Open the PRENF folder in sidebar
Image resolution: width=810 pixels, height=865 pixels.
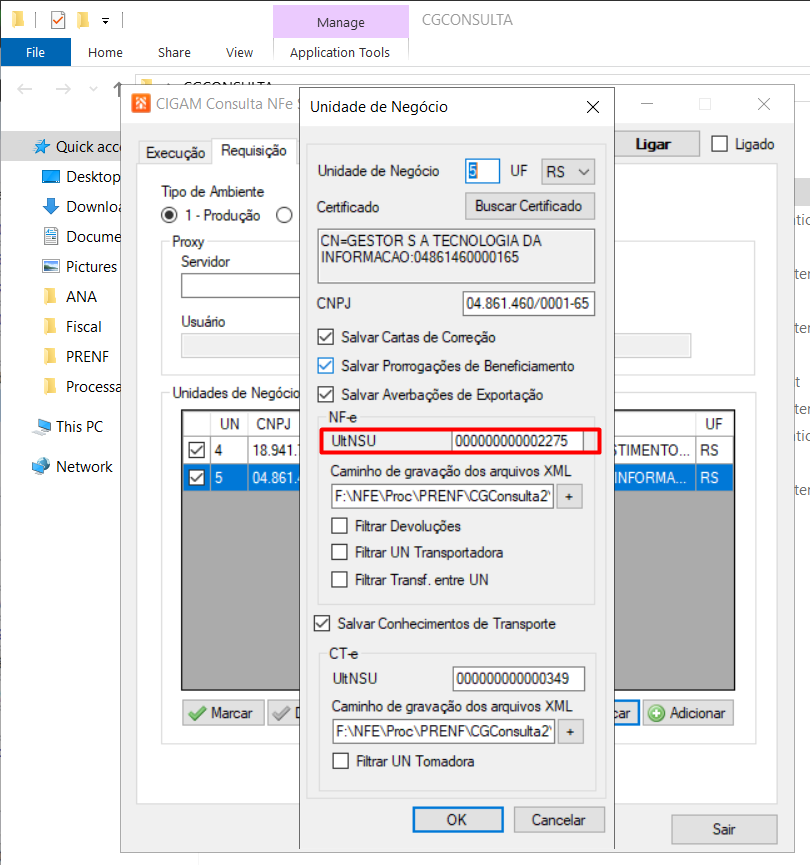[x=76, y=356]
